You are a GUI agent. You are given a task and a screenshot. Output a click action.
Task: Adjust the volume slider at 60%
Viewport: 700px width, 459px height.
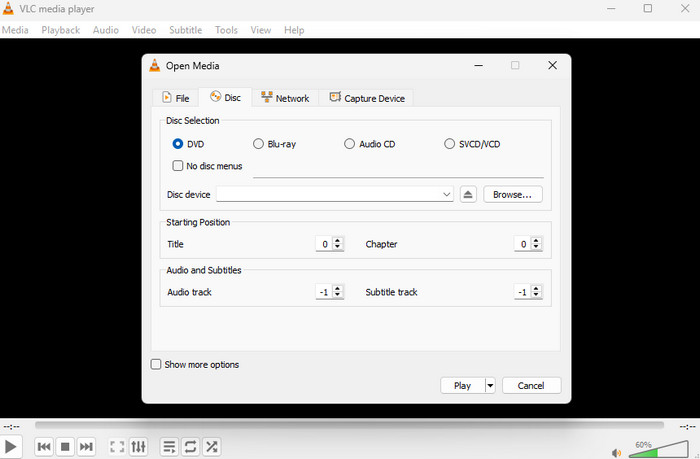coord(659,449)
